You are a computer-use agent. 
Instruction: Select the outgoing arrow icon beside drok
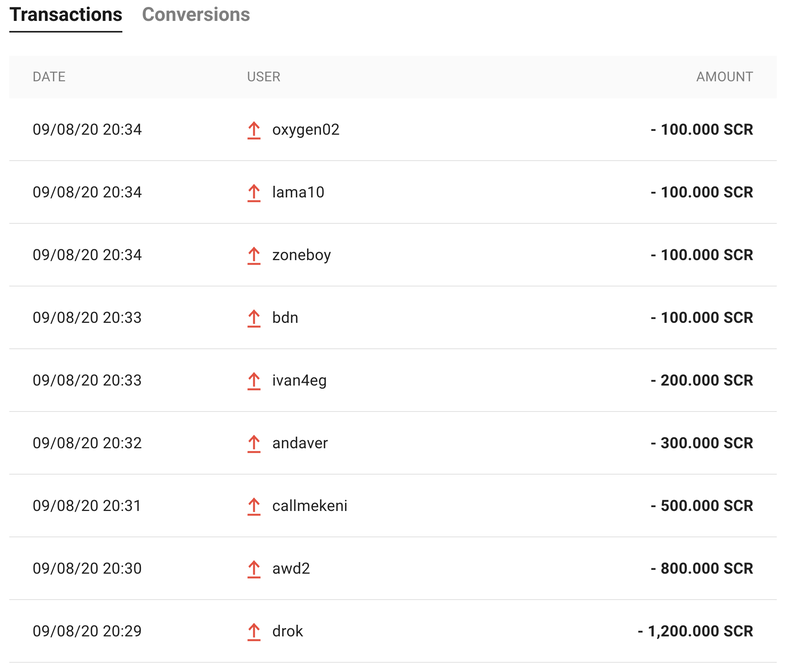[254, 632]
